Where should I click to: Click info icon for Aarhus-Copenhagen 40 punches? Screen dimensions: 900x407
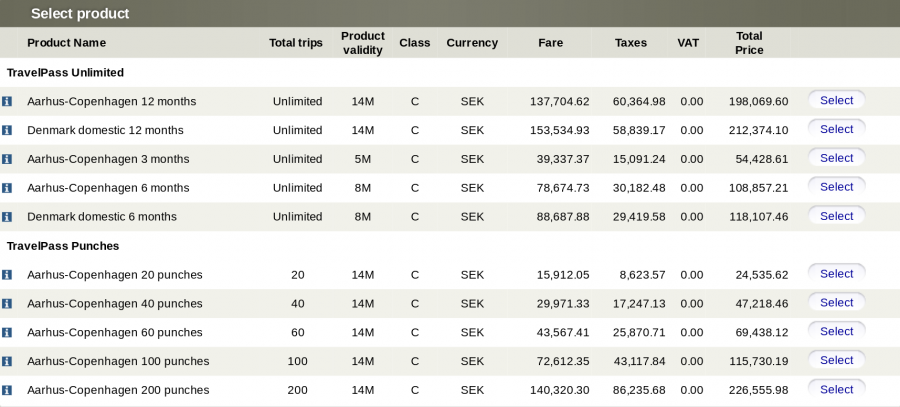pos(7,304)
